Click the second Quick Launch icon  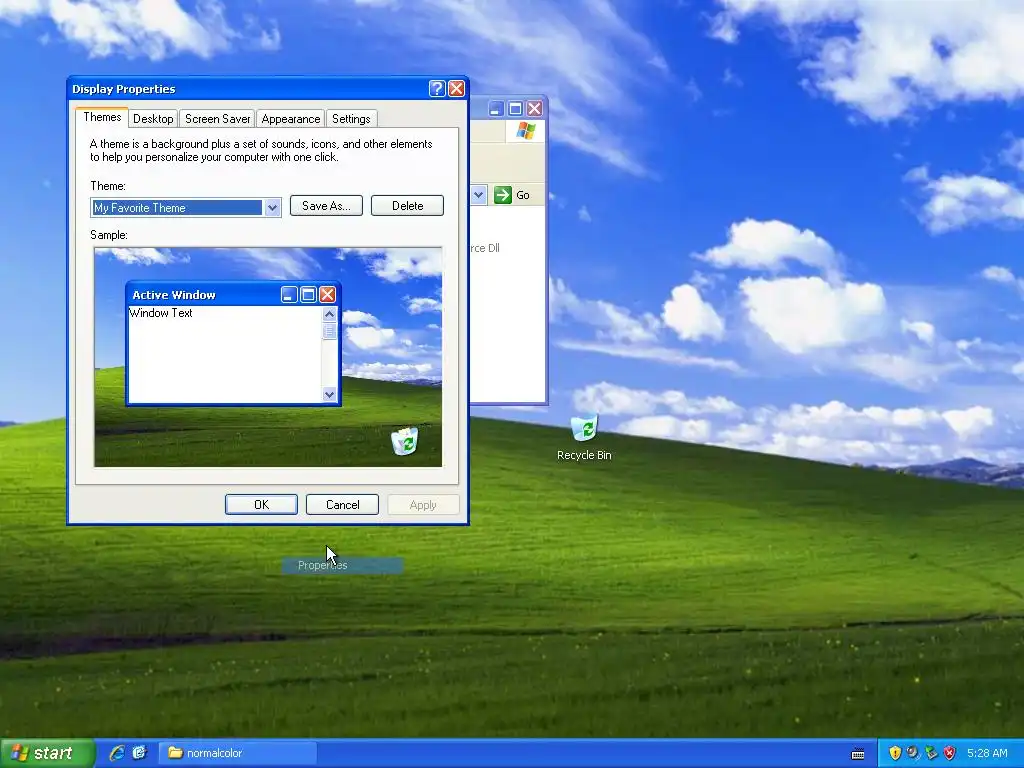139,753
